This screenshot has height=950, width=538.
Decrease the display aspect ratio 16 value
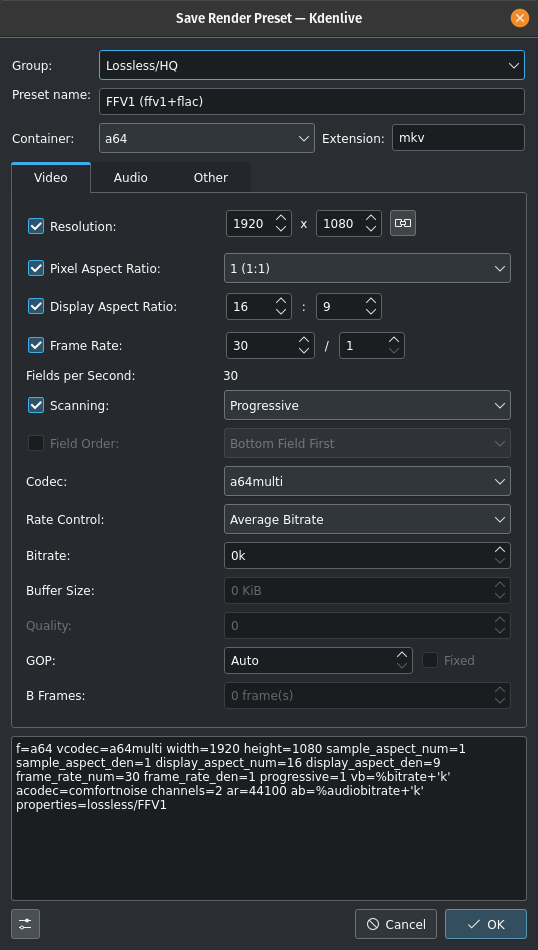click(x=281, y=312)
